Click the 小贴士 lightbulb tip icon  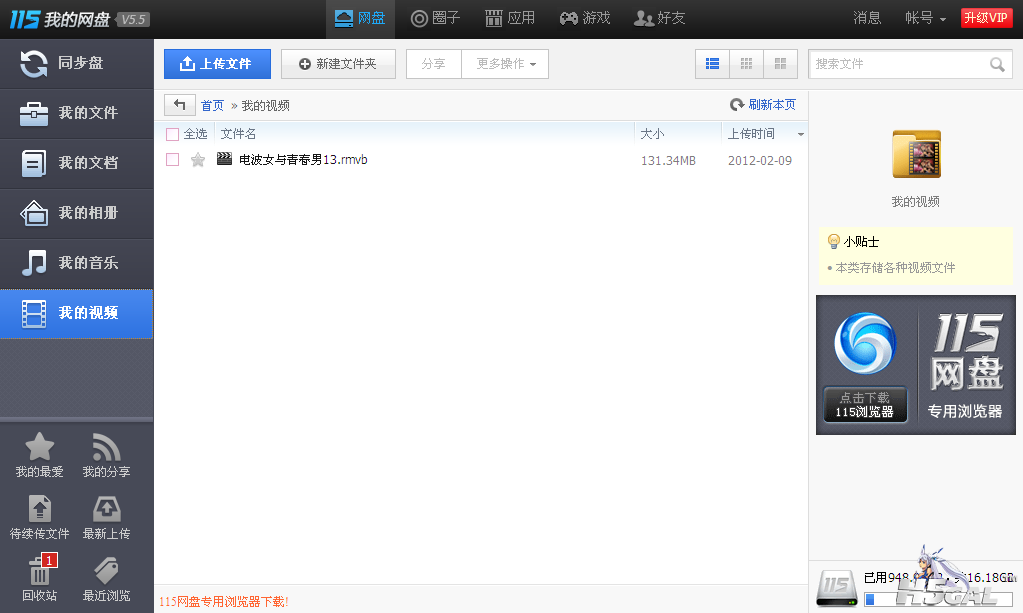[x=833, y=241]
